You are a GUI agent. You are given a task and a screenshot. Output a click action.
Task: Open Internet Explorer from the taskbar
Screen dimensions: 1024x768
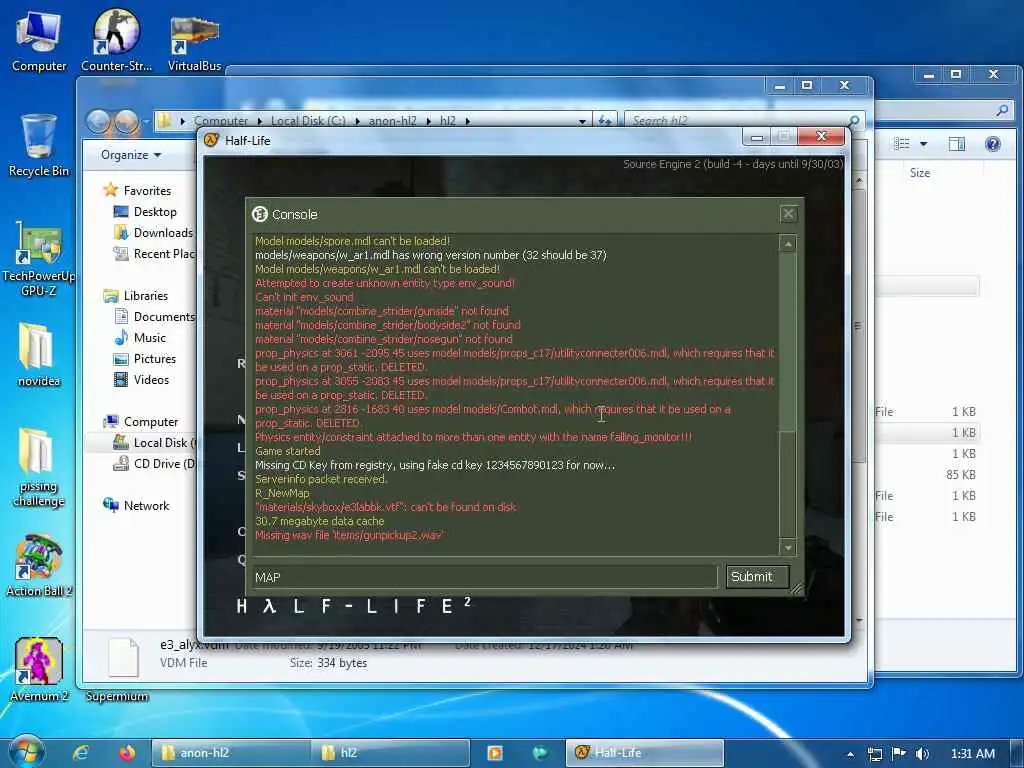81,753
